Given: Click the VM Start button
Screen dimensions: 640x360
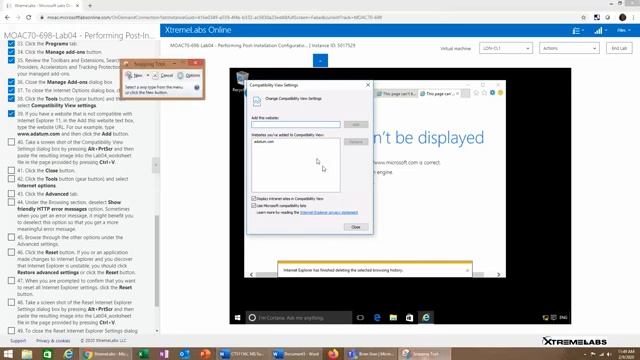Looking at the screenshot, I should [238, 318].
